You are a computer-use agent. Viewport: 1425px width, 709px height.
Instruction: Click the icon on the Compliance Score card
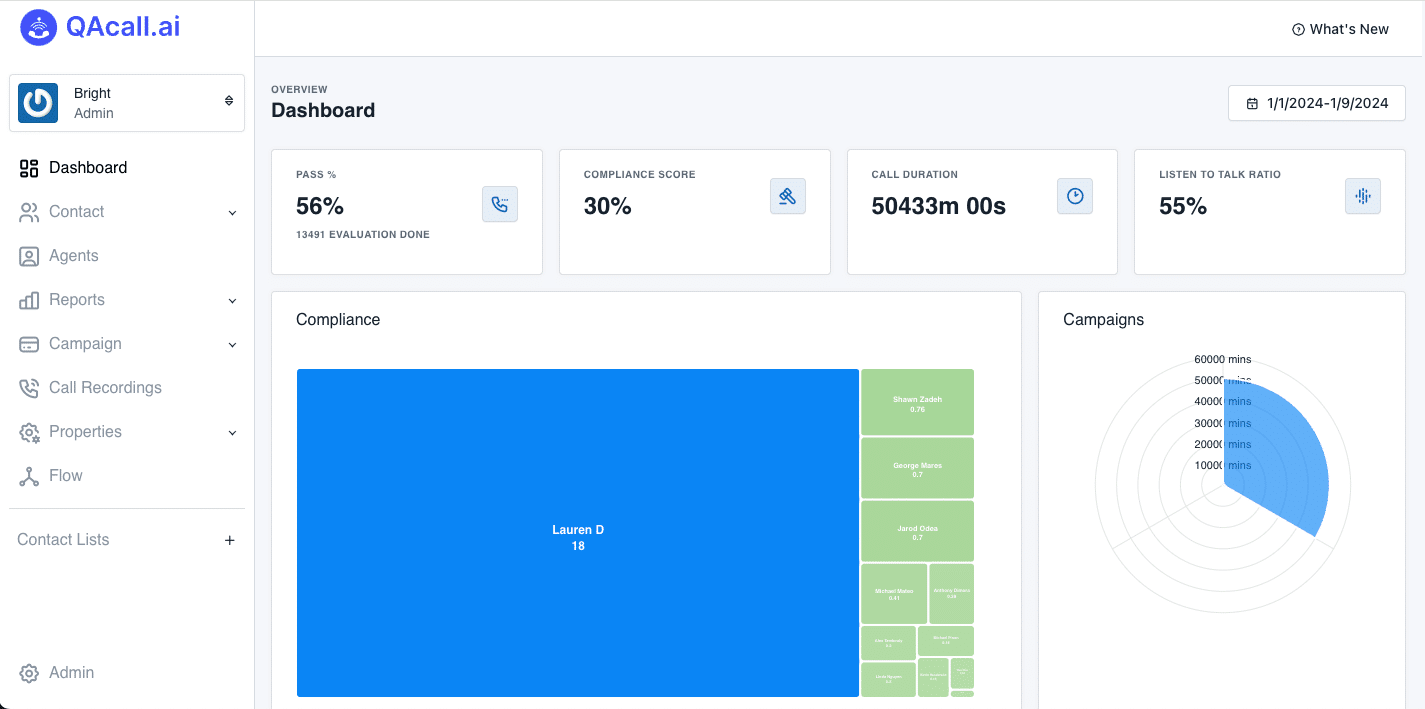(787, 196)
